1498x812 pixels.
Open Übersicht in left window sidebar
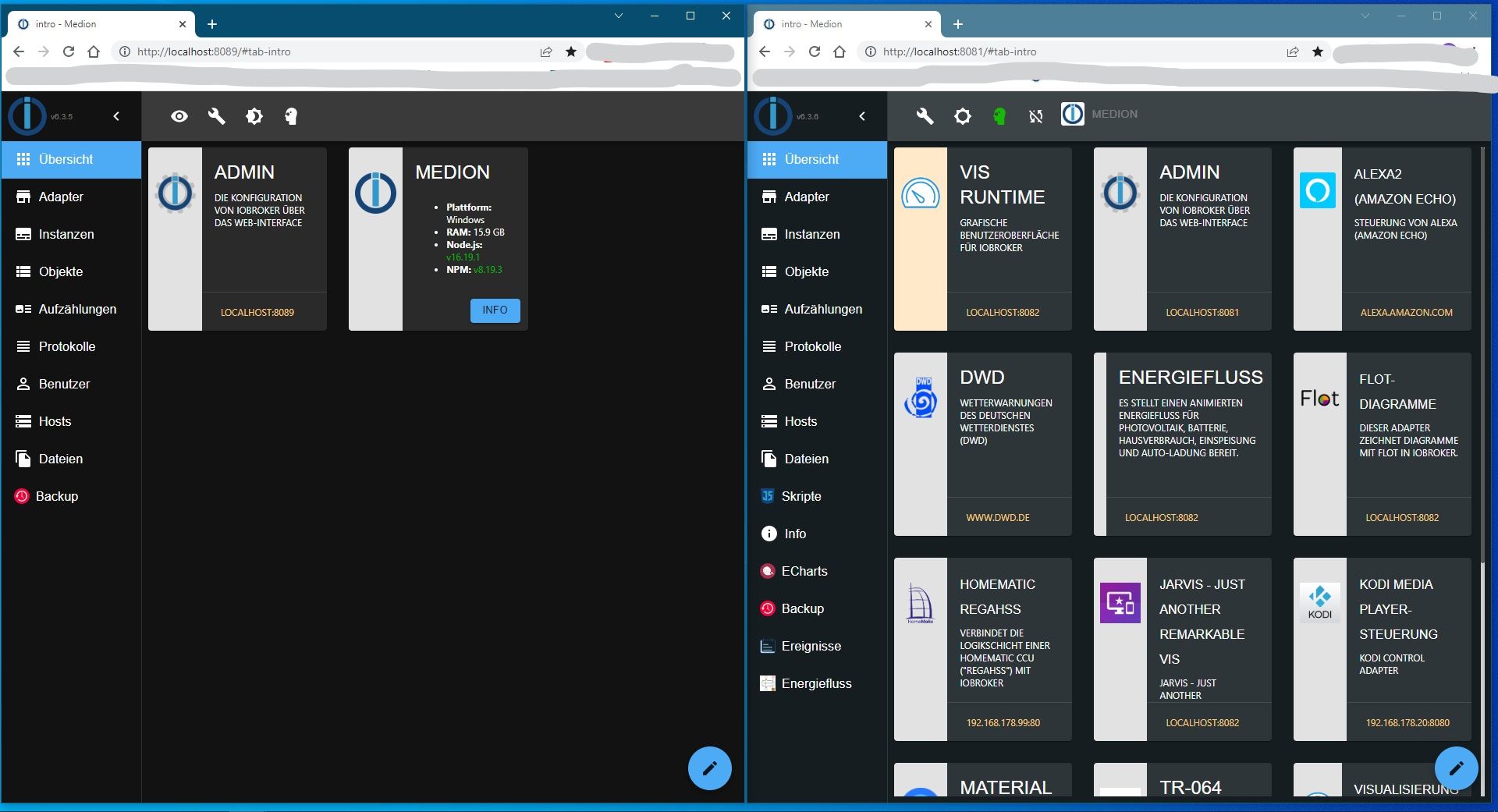71,159
